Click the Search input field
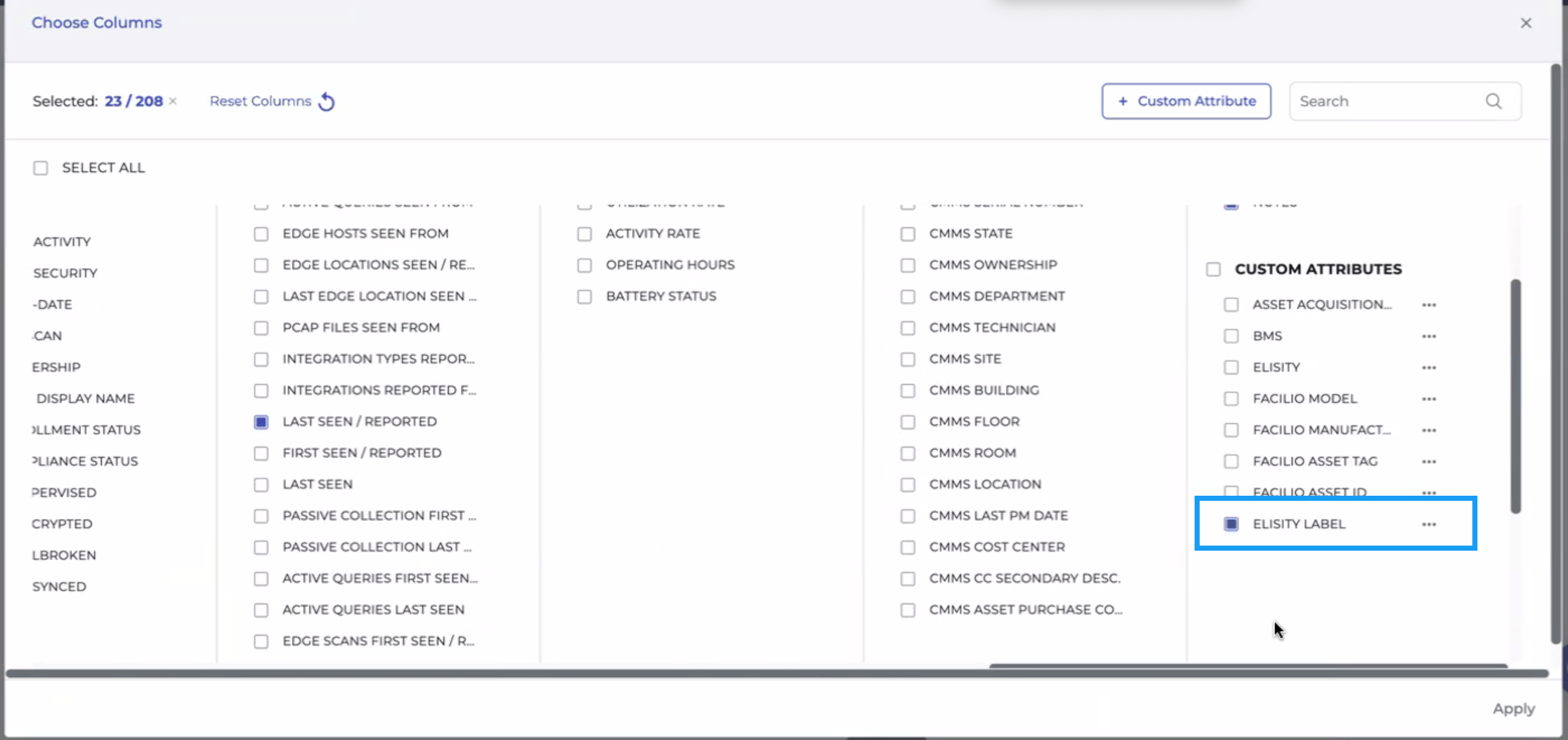The width and height of the screenshot is (1568, 740). point(1388,101)
